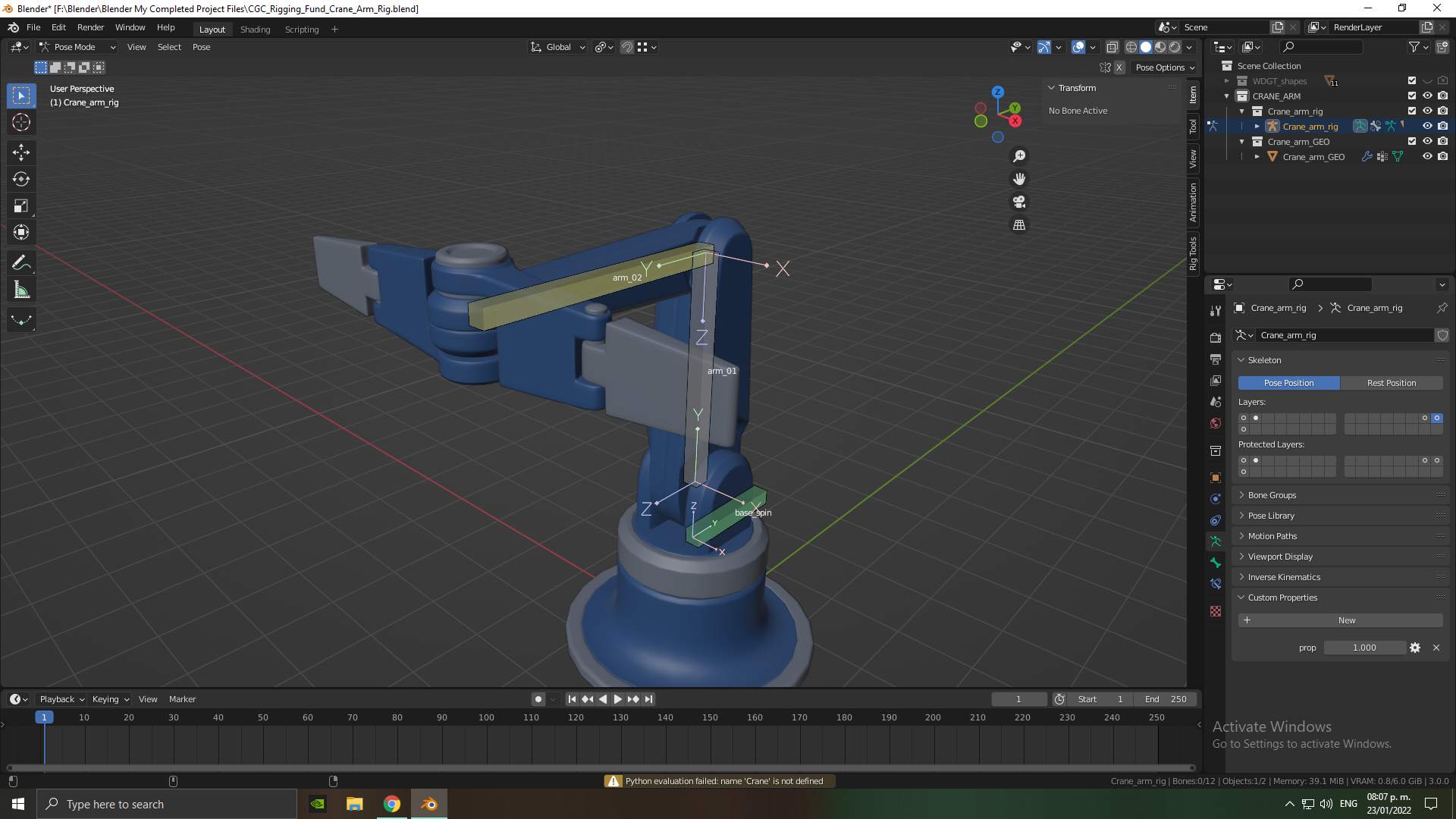The width and height of the screenshot is (1456, 819).
Task: Activate the Annotate pencil tool
Action: point(21,263)
